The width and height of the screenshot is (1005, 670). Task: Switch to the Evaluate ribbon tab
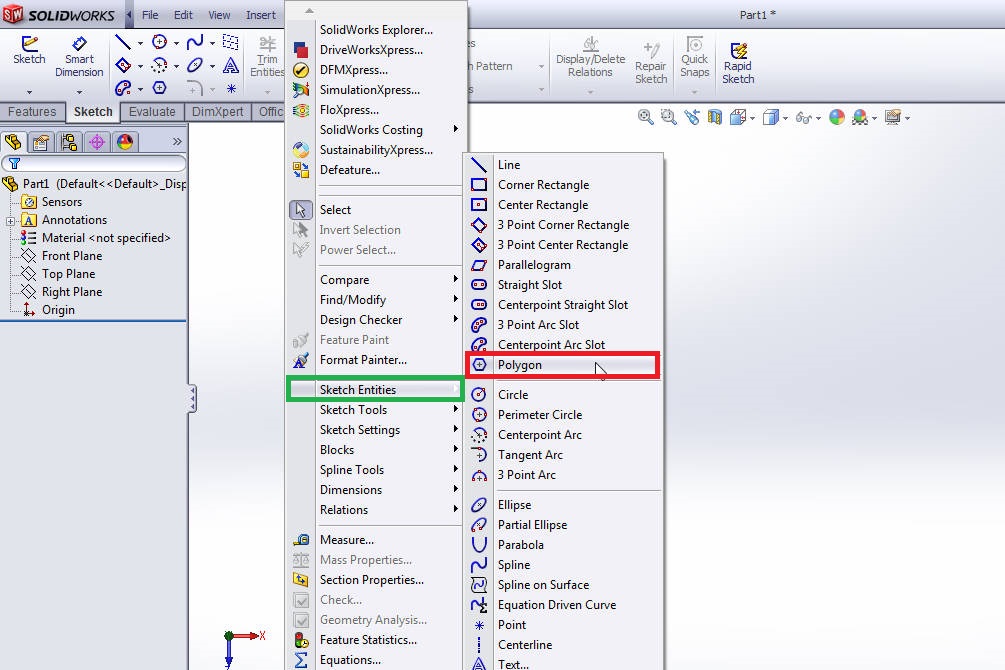152,112
